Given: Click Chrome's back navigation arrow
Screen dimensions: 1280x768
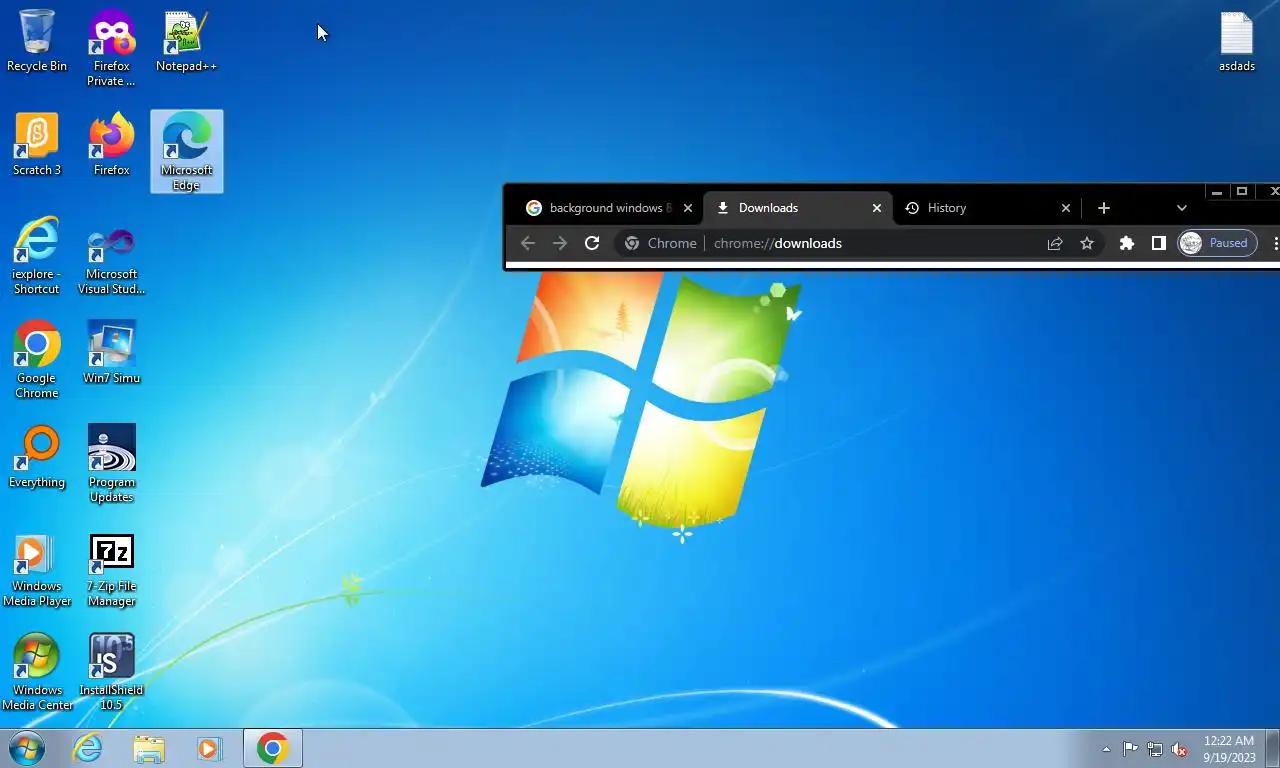Looking at the screenshot, I should [x=528, y=243].
